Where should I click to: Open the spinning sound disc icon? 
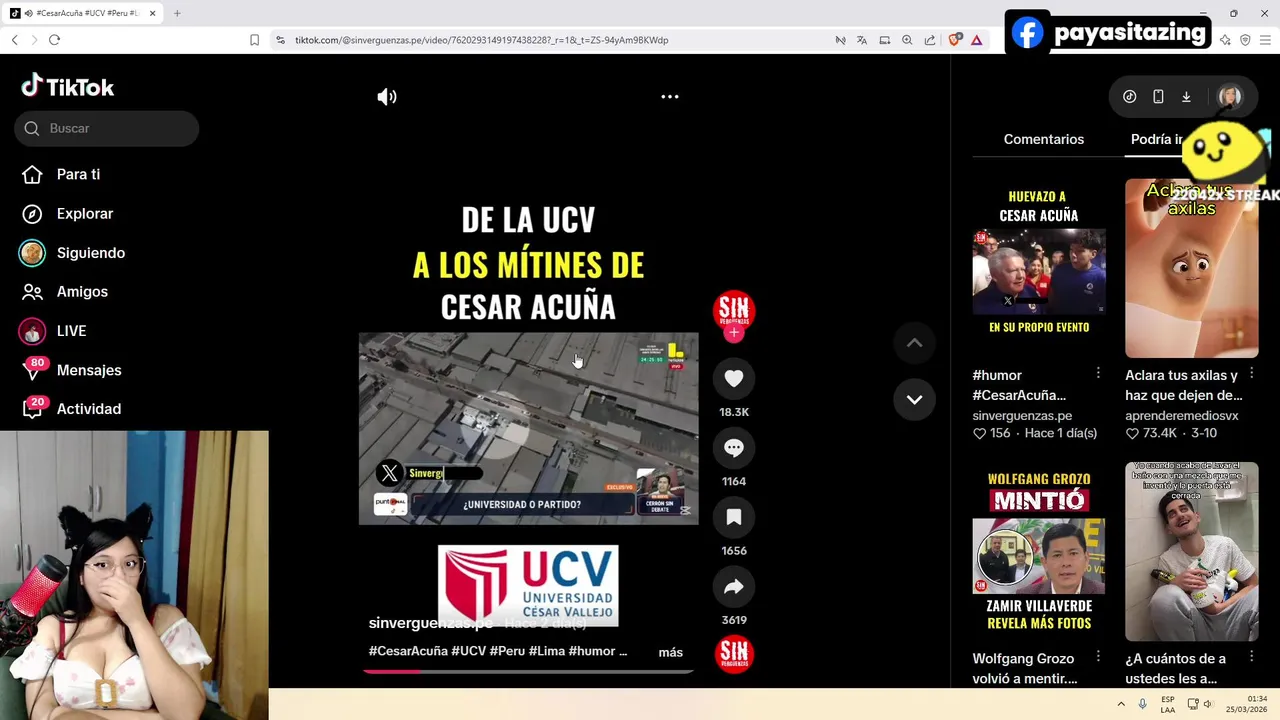734,654
